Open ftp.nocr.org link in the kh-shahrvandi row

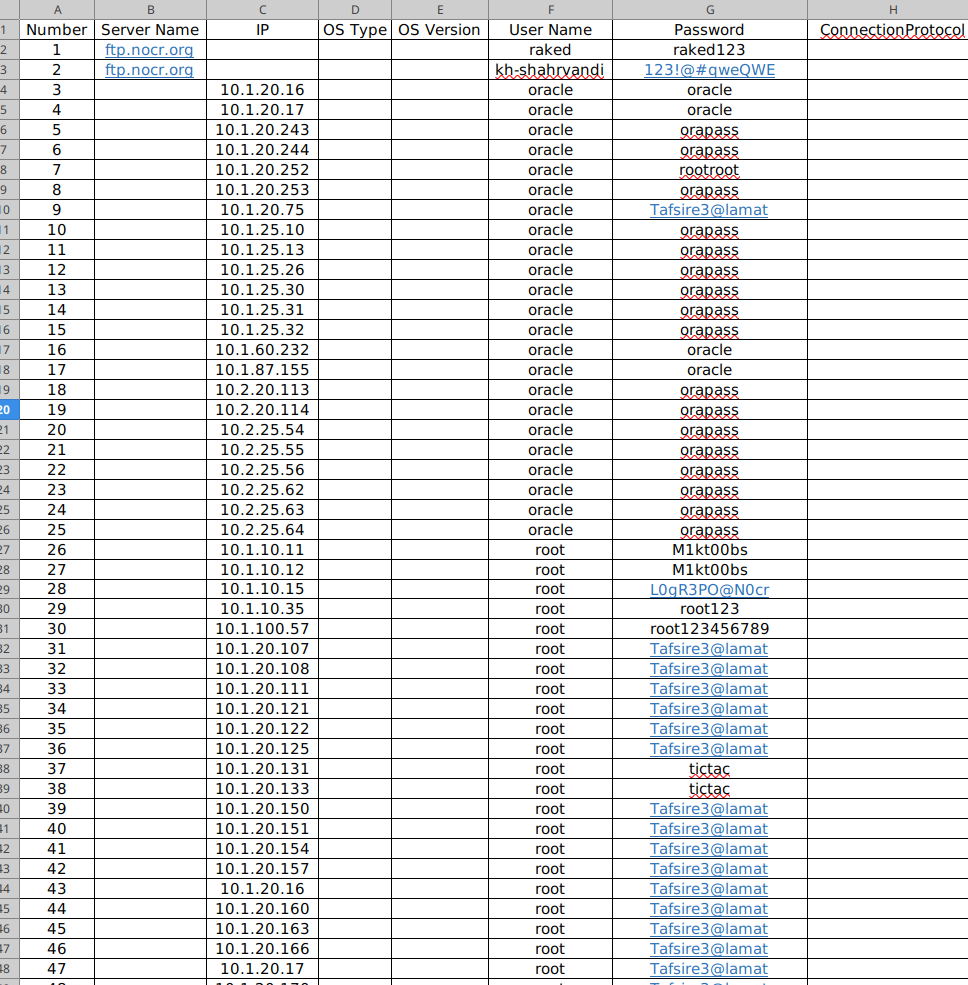coord(150,70)
